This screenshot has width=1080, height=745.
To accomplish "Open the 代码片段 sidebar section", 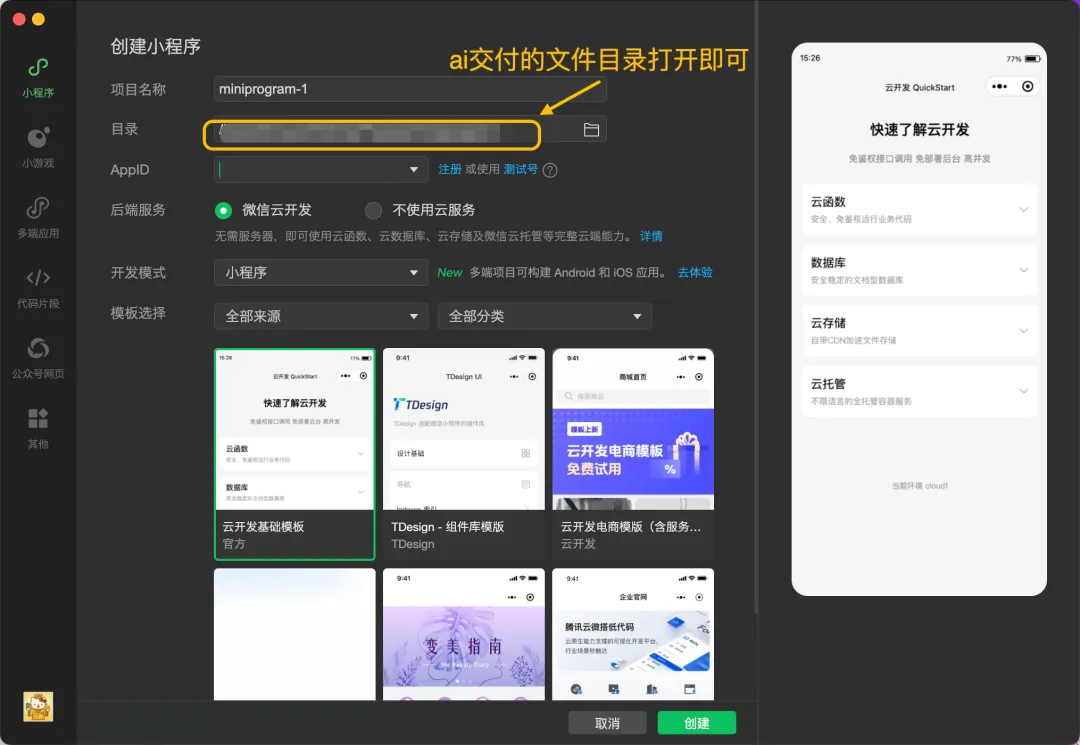I will tap(38, 288).
